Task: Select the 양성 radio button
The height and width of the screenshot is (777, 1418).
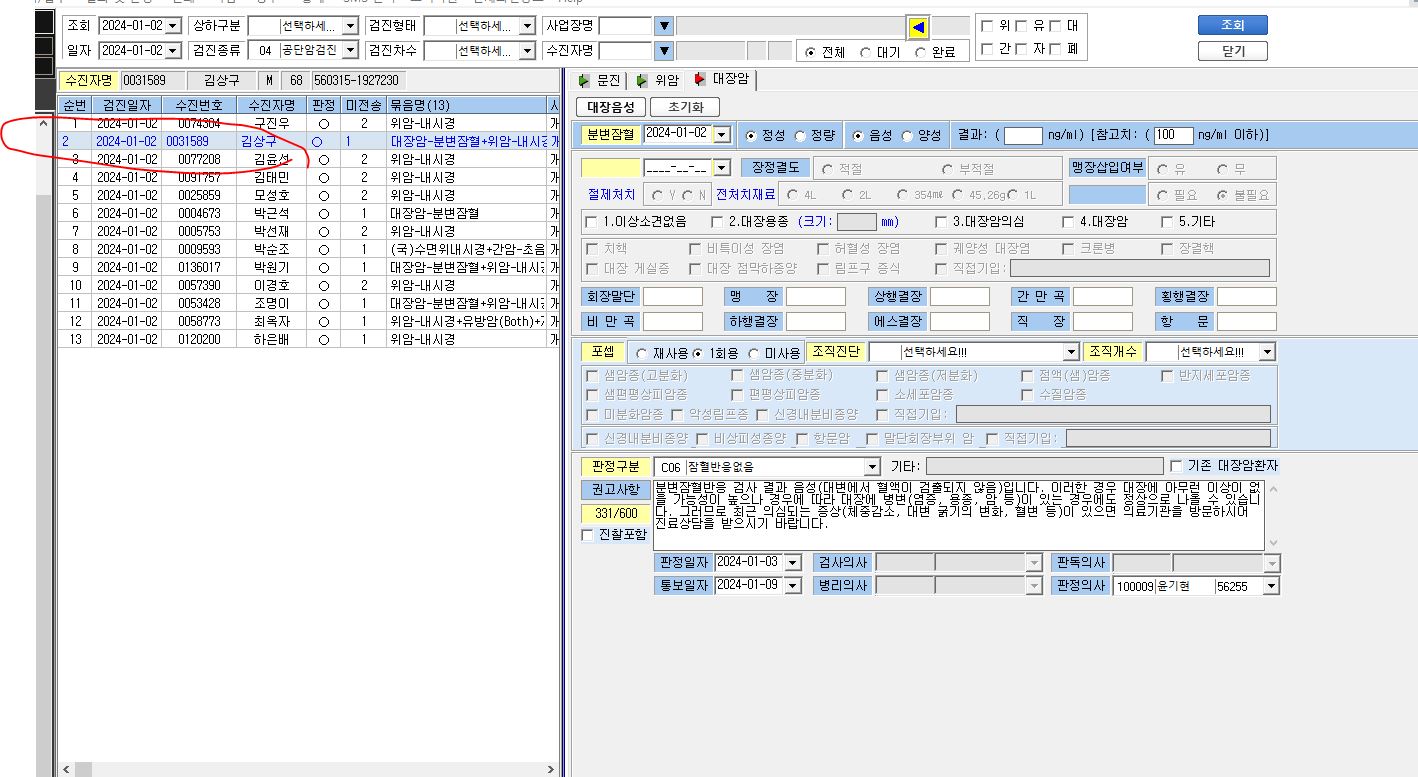Action: coord(907,134)
